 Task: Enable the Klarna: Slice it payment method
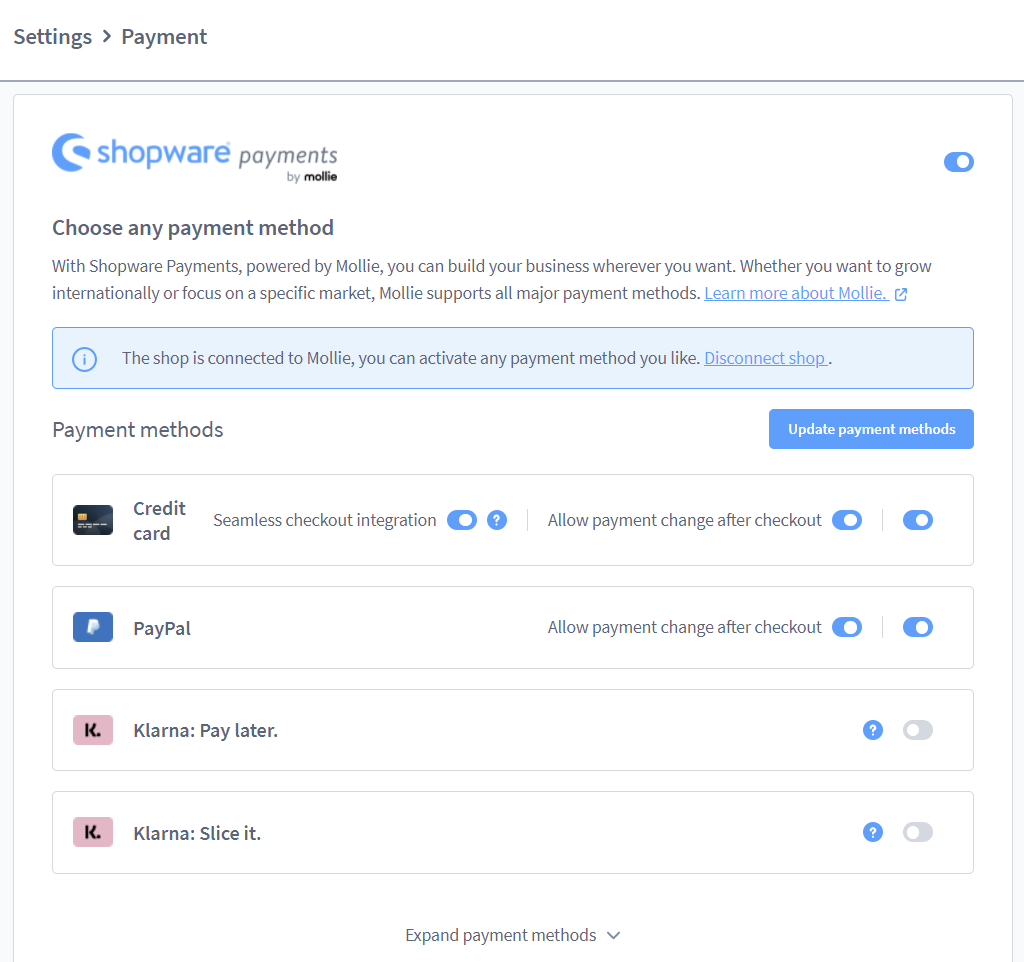917,831
